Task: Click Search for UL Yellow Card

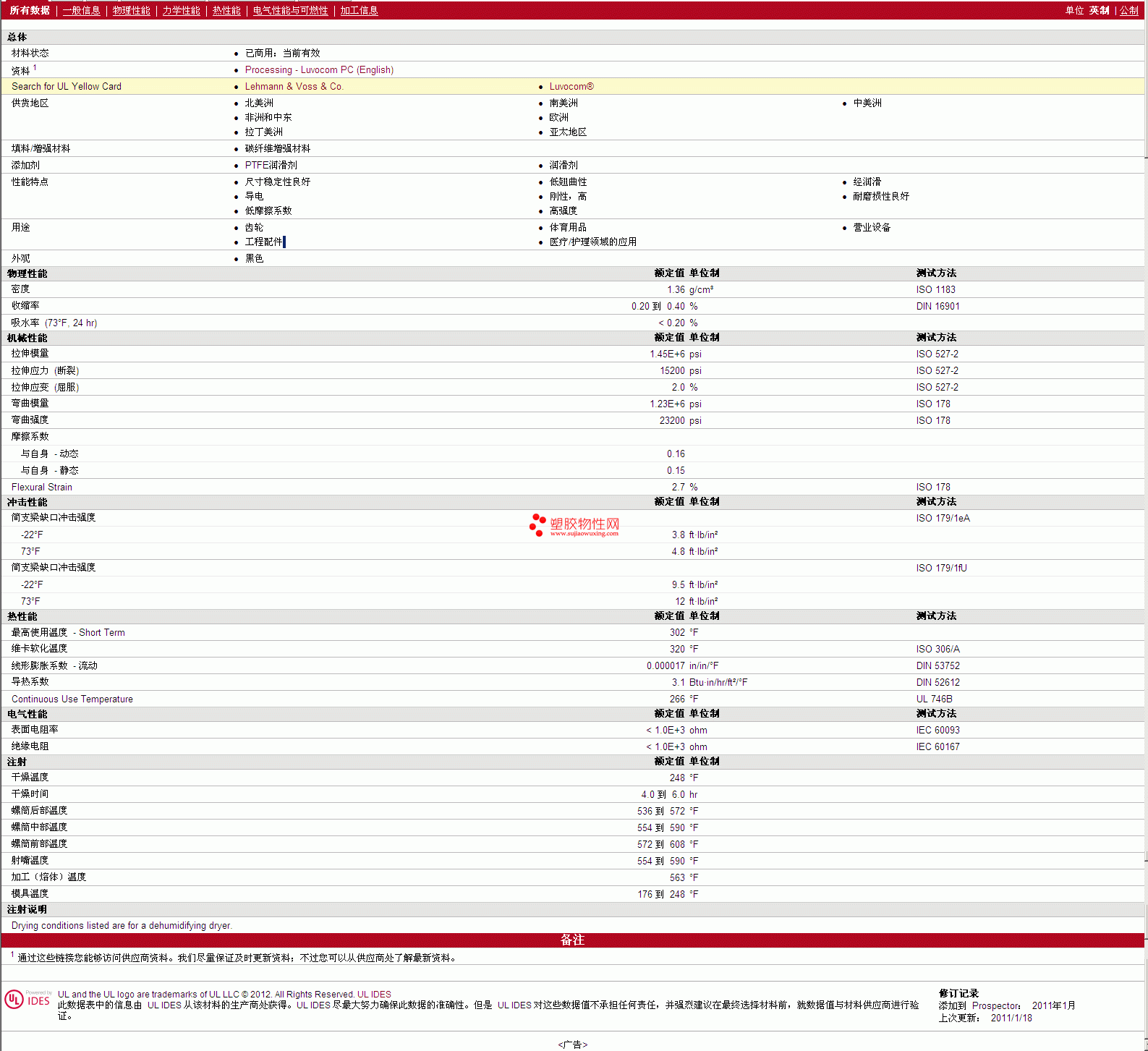Action: click(67, 86)
